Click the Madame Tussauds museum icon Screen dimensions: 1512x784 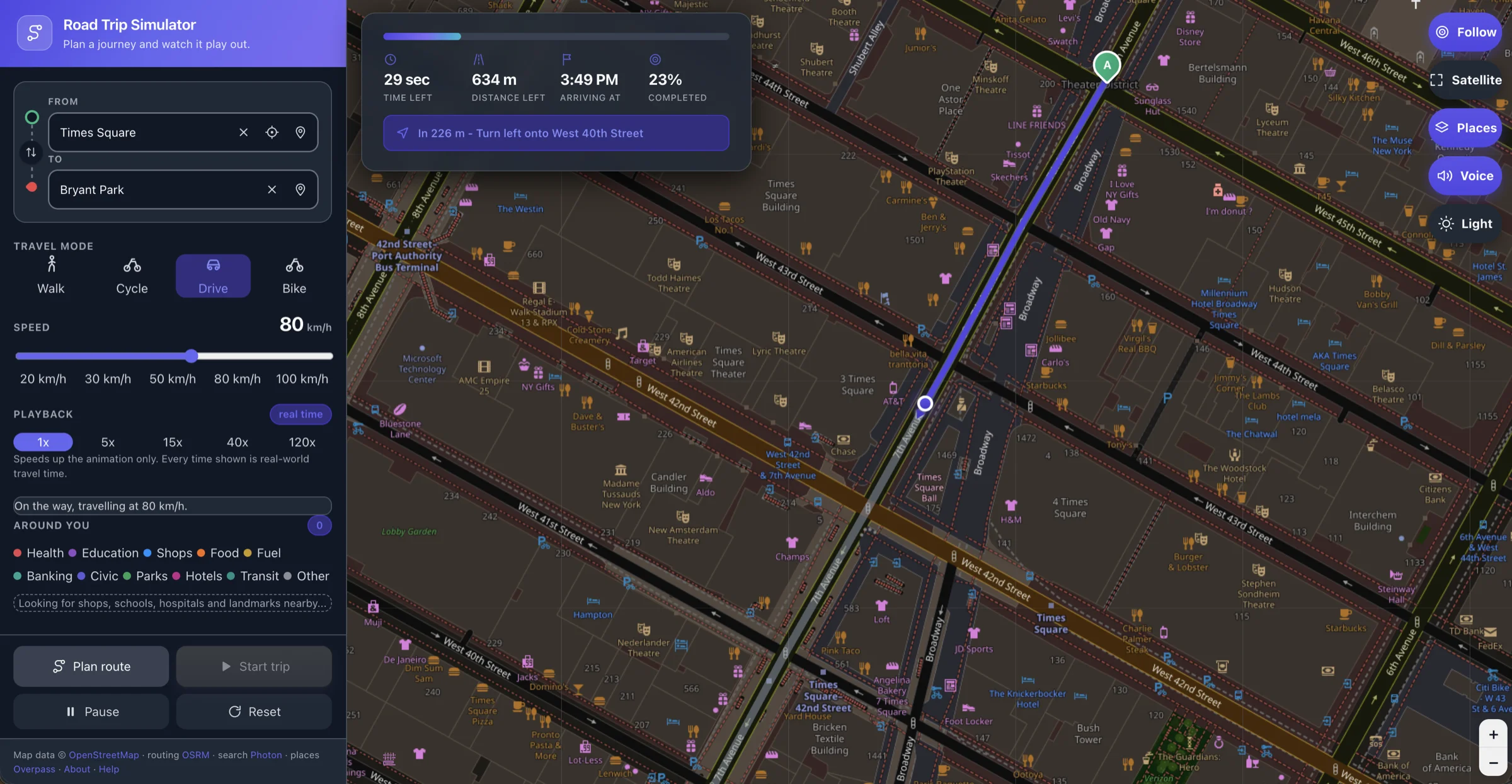621,470
